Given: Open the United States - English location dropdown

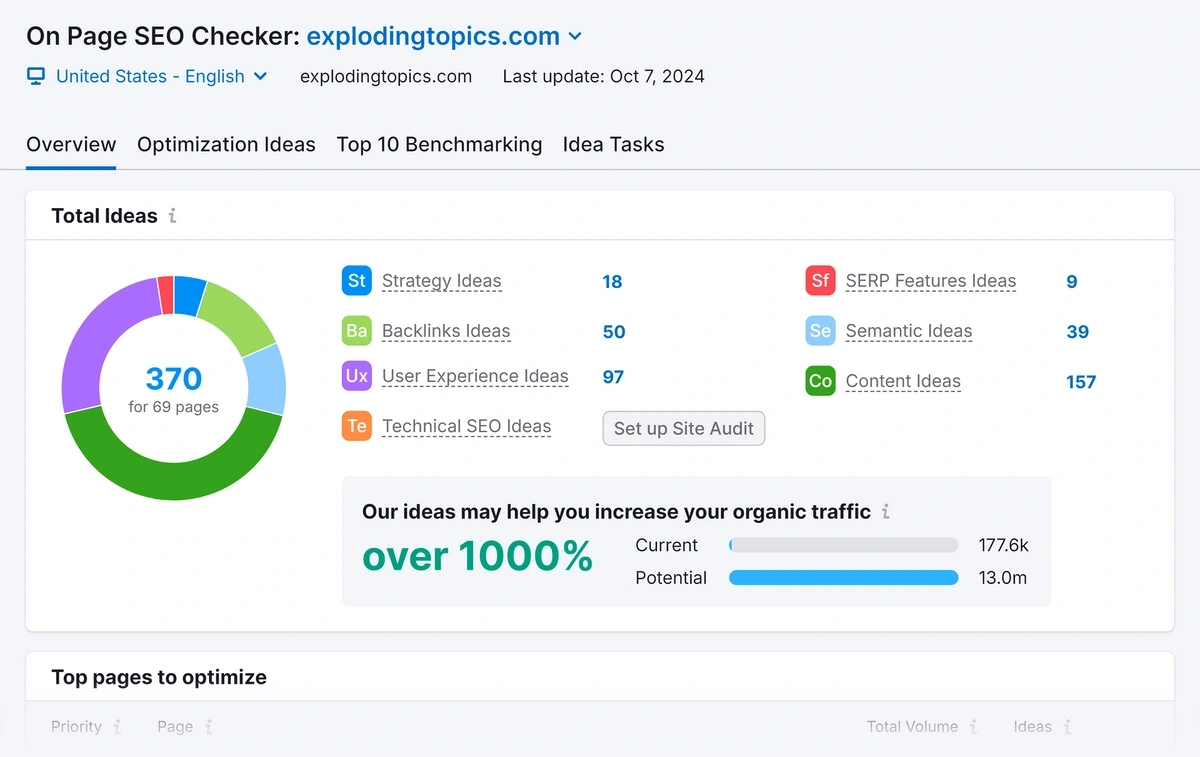Looking at the screenshot, I should click(x=161, y=76).
